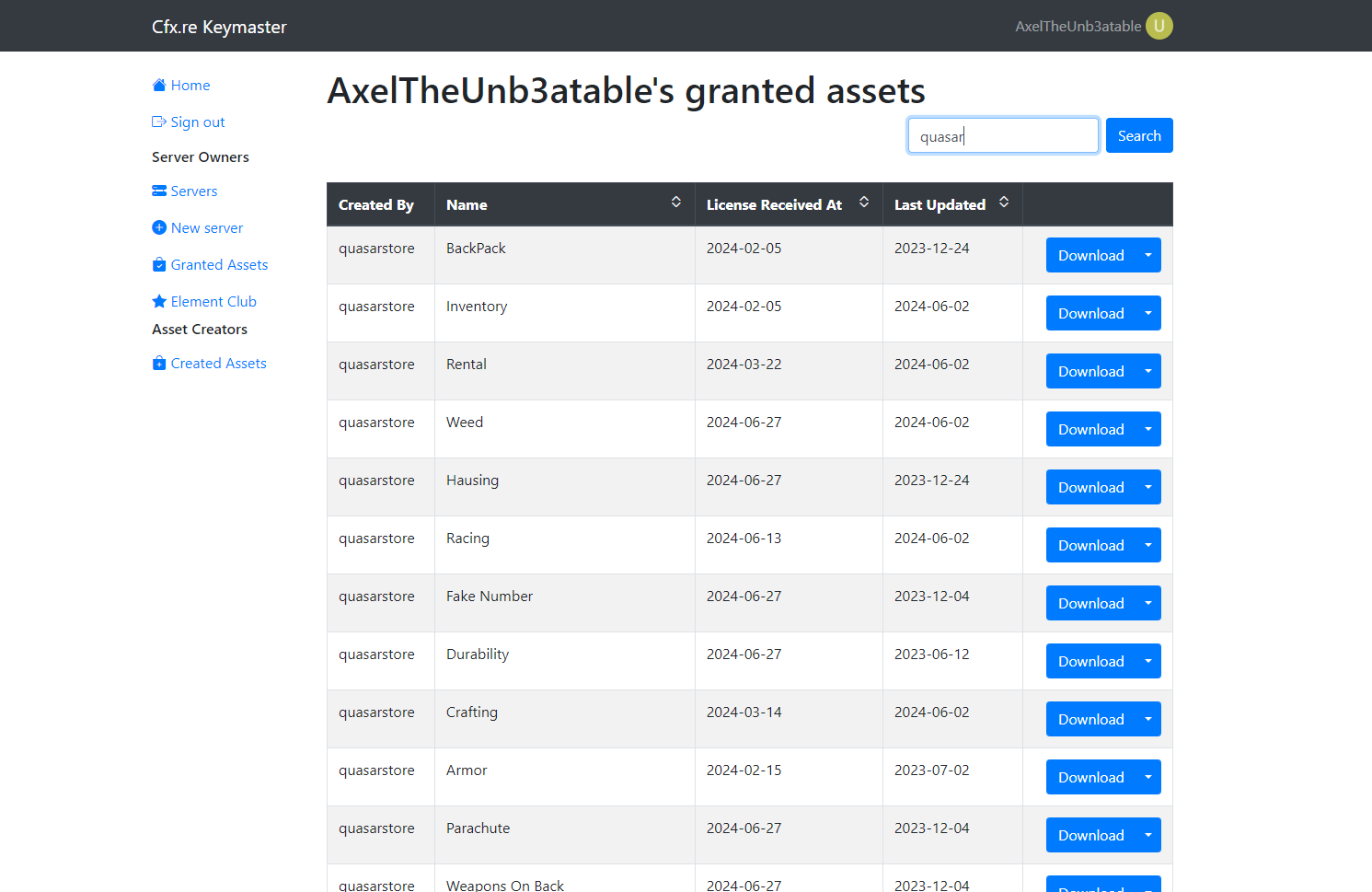Click the Element Club star icon
The height and width of the screenshot is (892, 1372).
pyautogui.click(x=159, y=302)
